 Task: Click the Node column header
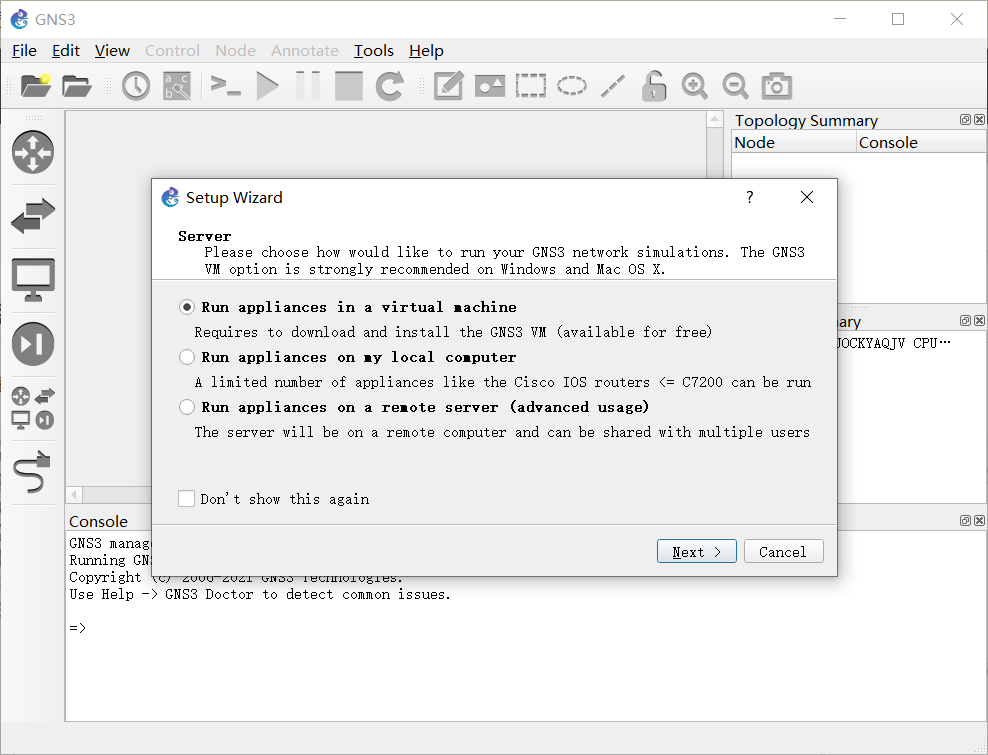[794, 142]
